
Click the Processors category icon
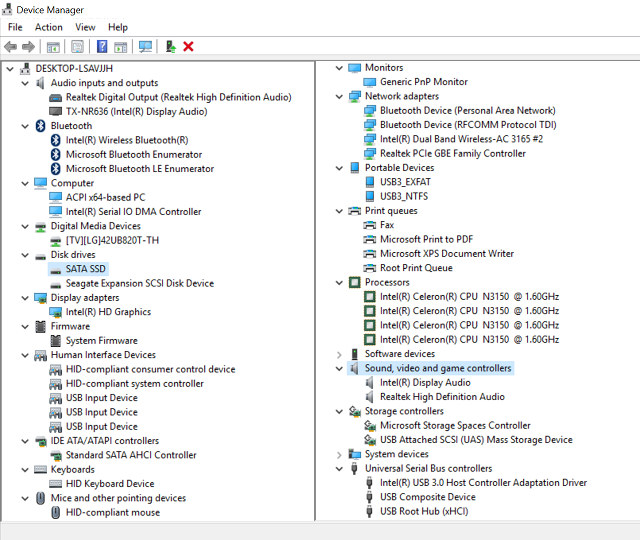point(355,282)
